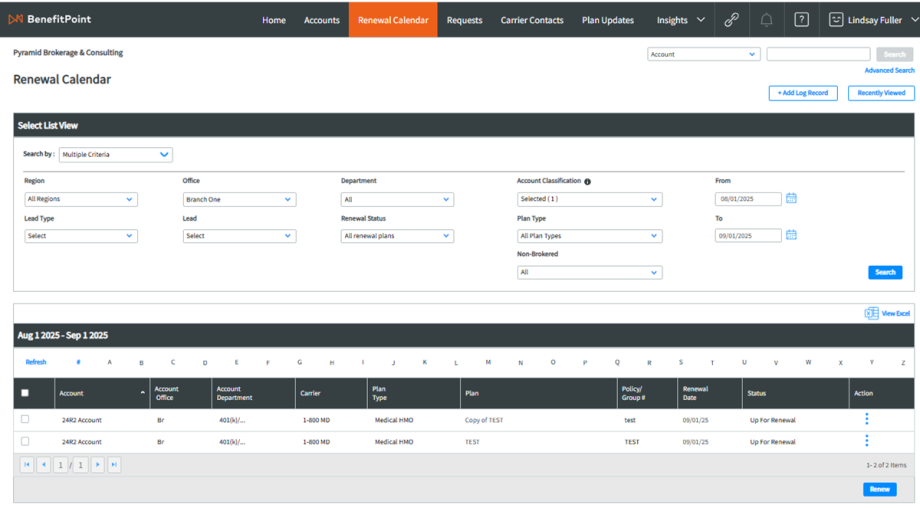Open the help question mark icon
This screenshot has width=920, height=508.
pyautogui.click(x=801, y=20)
